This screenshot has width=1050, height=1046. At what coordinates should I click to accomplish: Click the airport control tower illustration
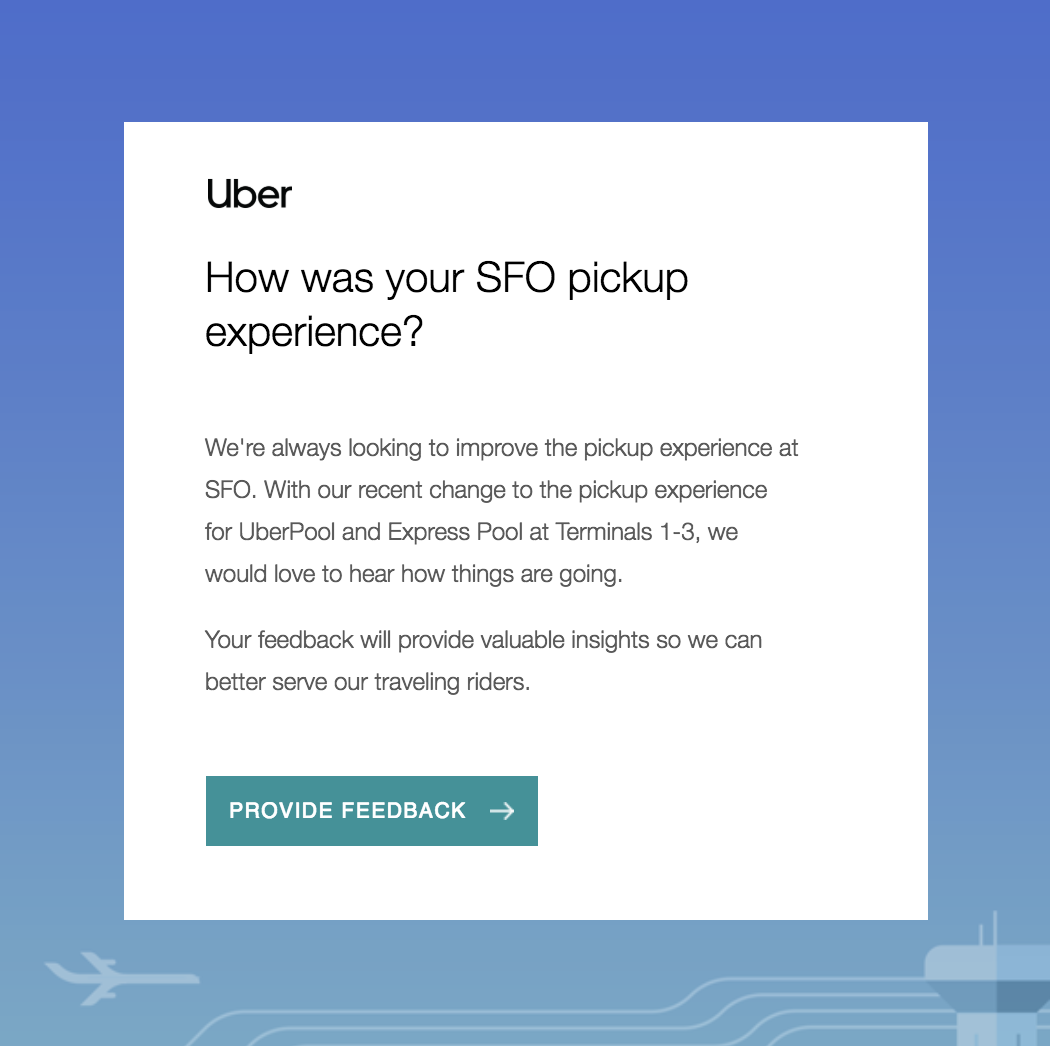click(x=987, y=979)
